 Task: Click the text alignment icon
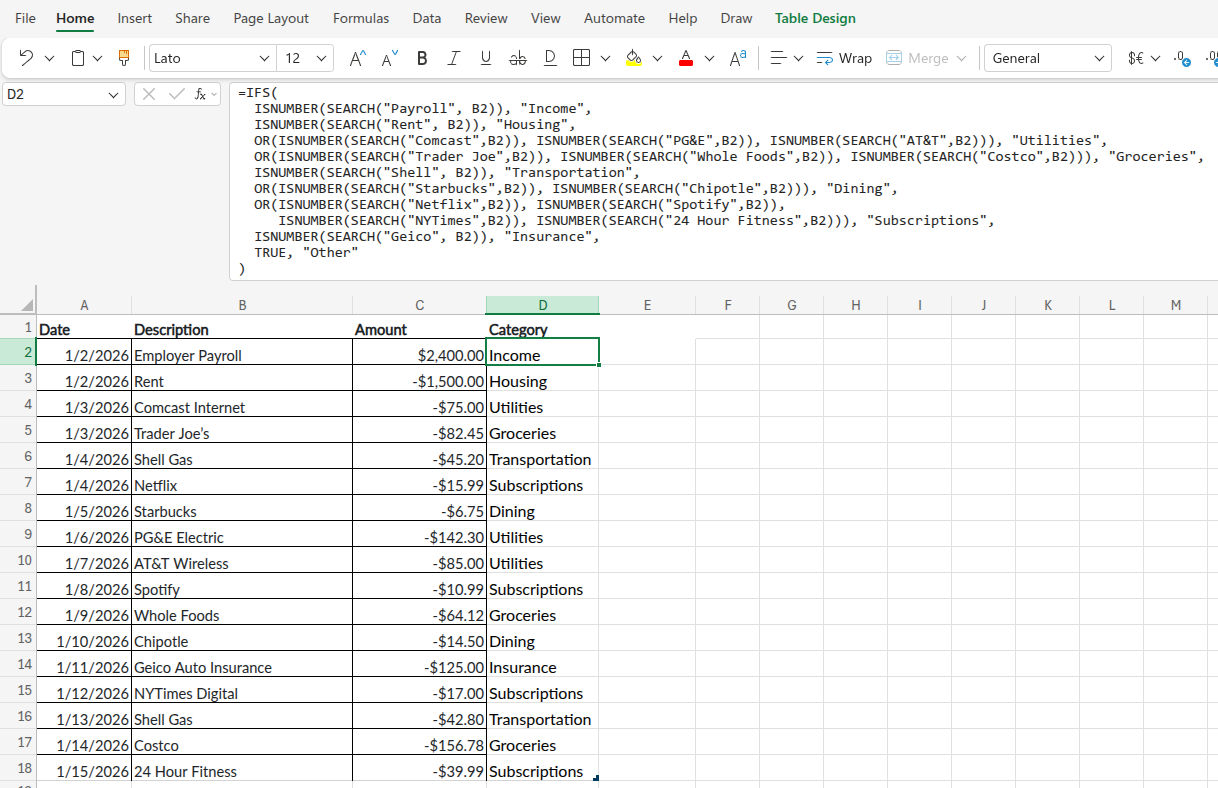780,58
